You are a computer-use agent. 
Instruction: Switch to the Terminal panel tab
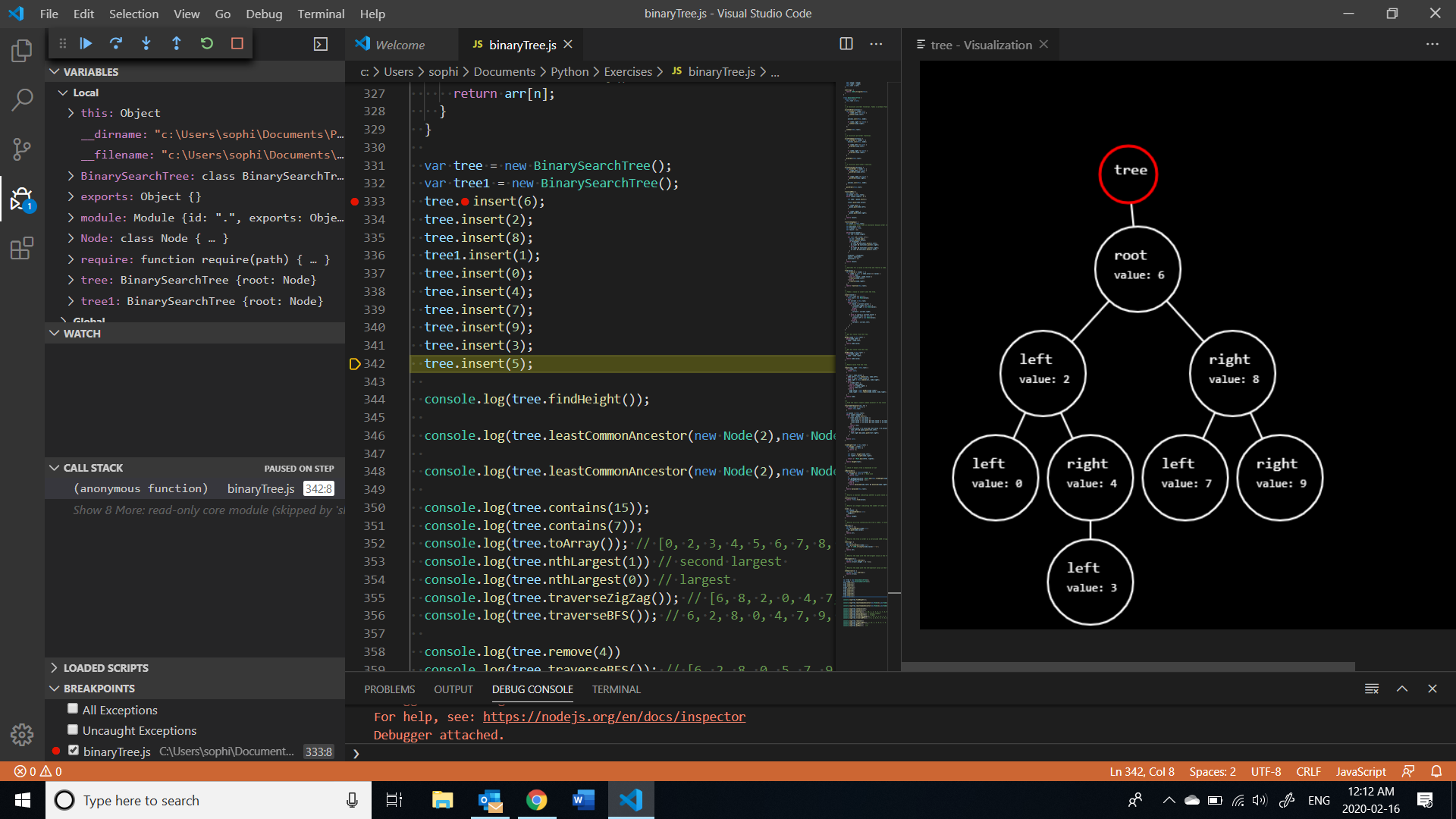pos(616,689)
